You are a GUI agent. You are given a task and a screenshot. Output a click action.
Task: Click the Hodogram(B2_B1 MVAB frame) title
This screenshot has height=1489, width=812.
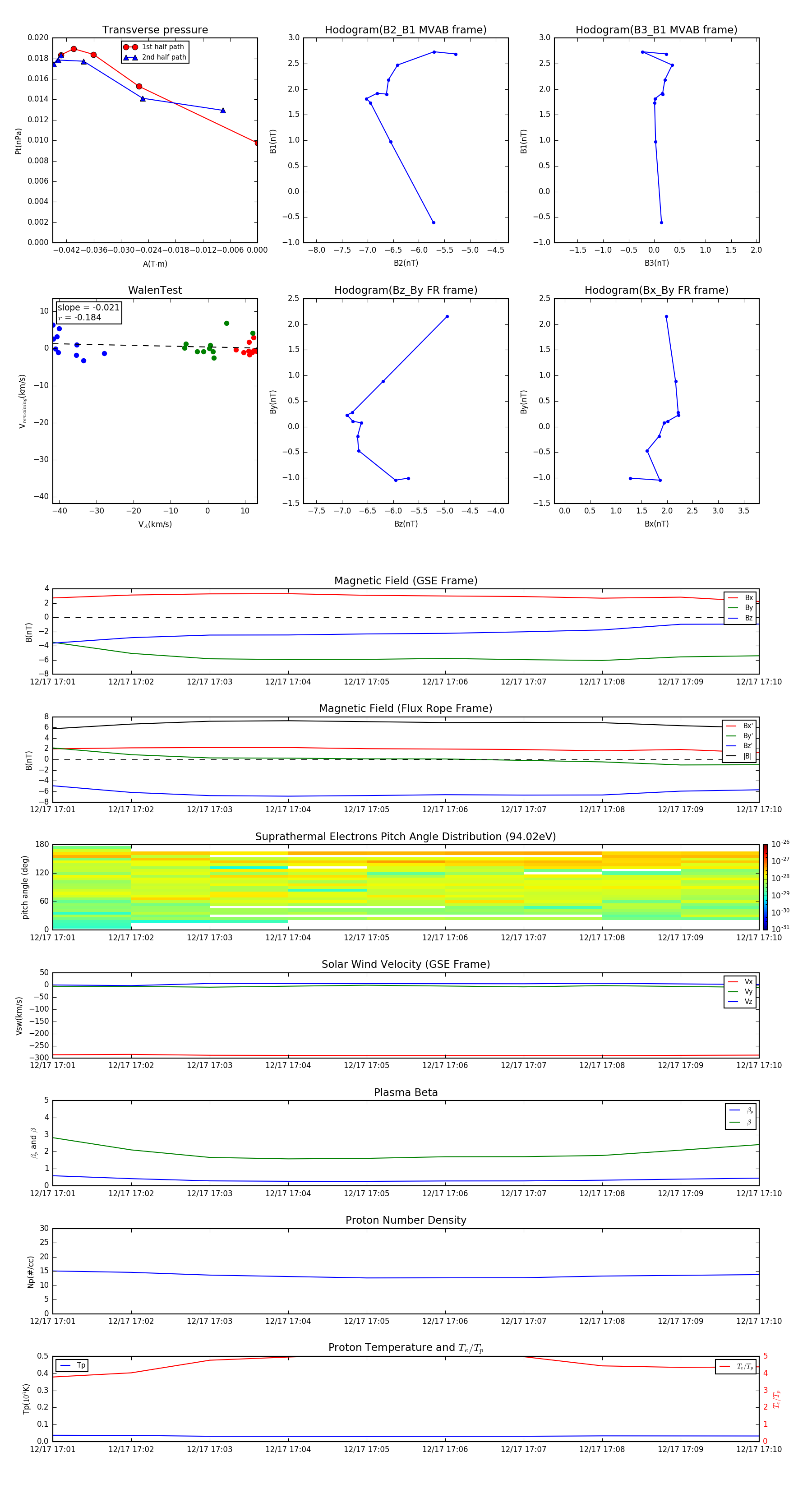click(406, 30)
